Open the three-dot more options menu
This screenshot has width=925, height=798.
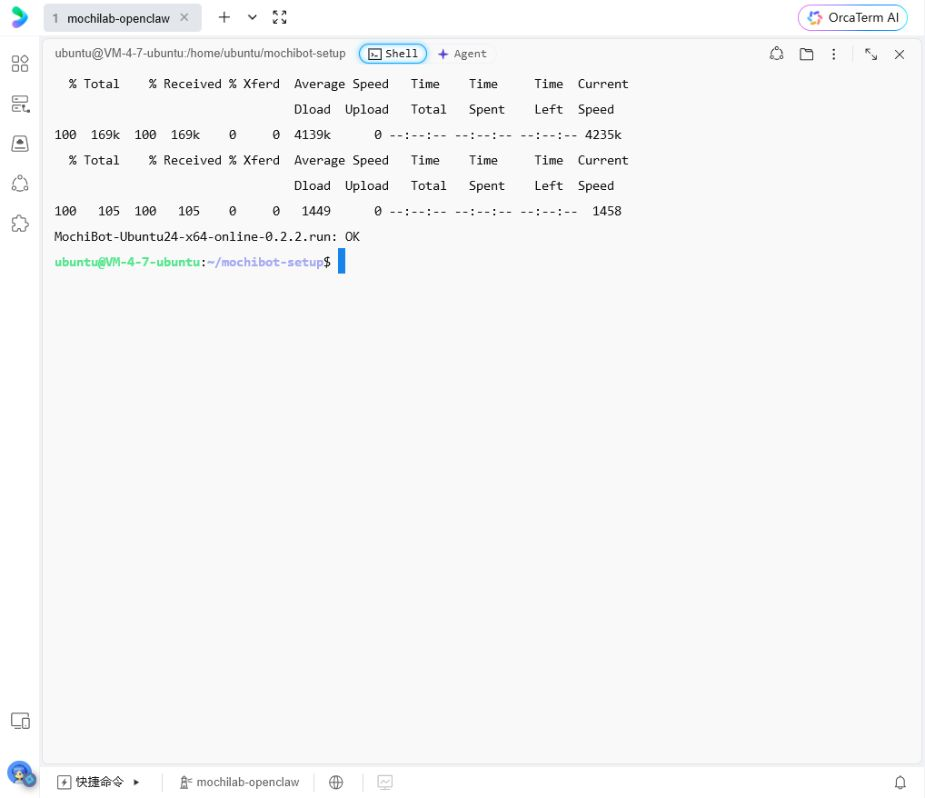click(x=834, y=54)
